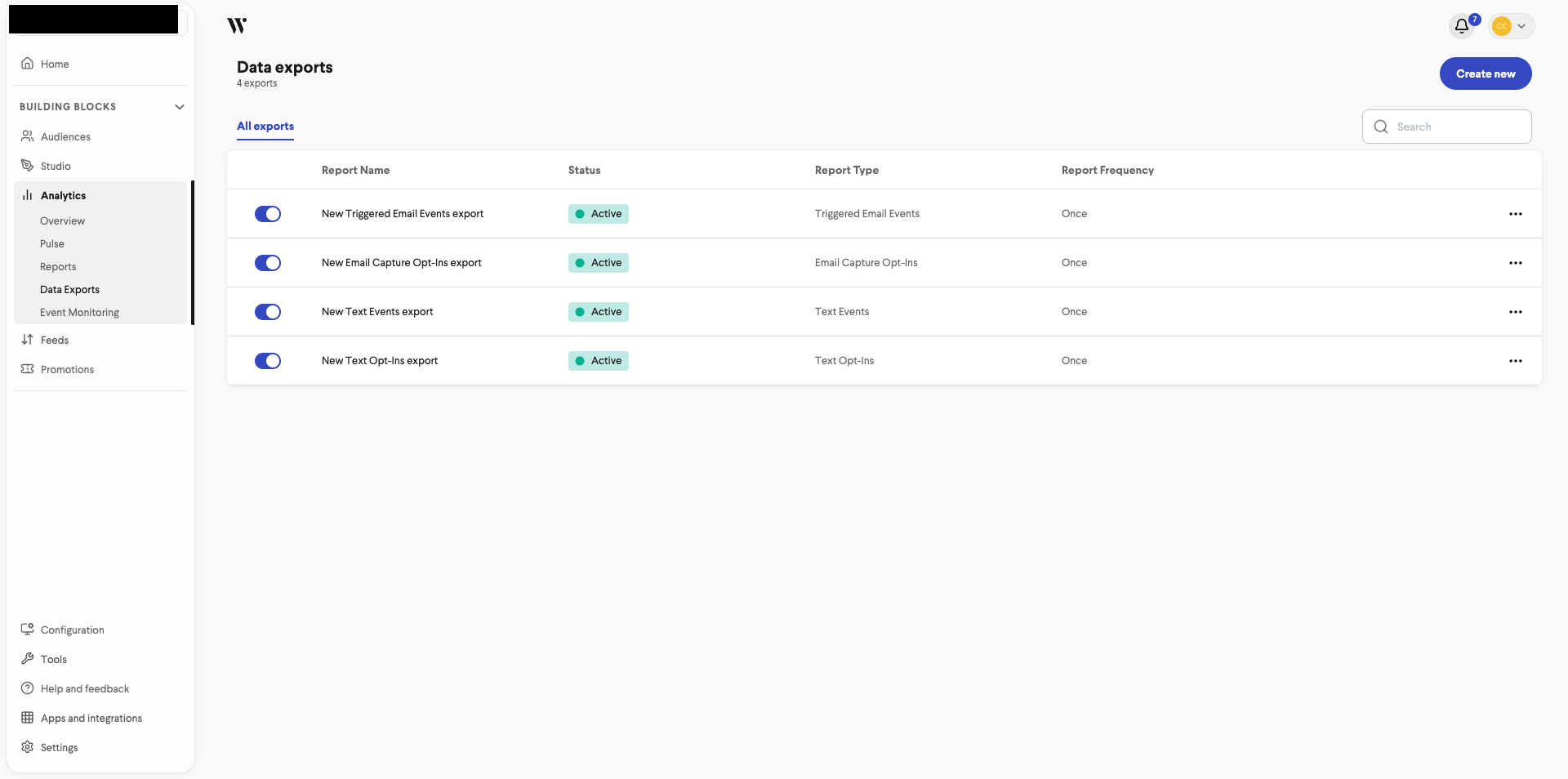Disable the New Text Events export toggle

tap(268, 312)
